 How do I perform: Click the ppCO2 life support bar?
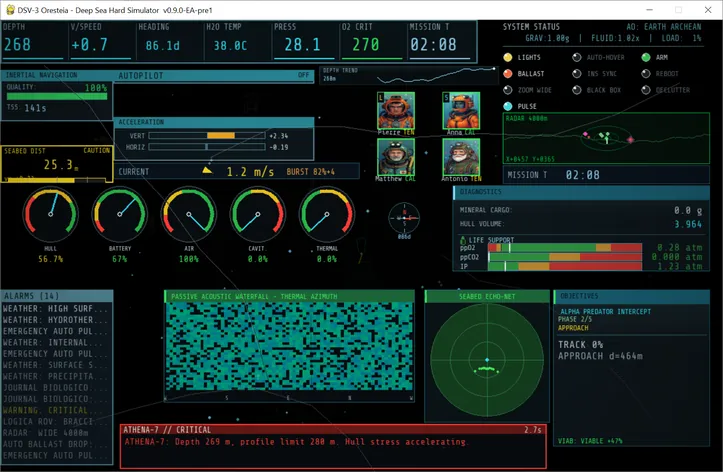565,257
